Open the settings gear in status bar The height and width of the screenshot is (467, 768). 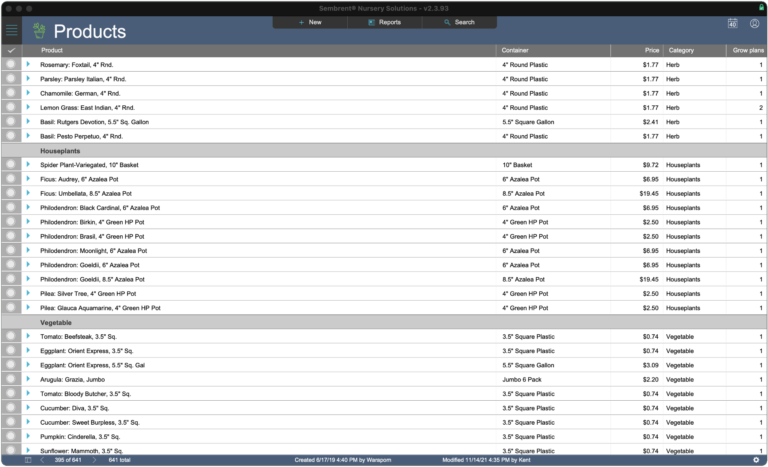tap(756, 460)
